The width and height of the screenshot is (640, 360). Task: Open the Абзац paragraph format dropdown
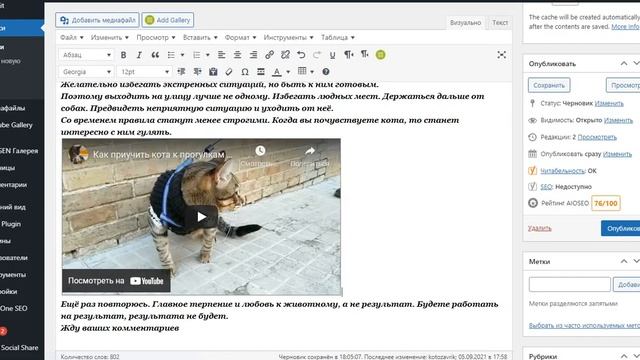pos(86,55)
